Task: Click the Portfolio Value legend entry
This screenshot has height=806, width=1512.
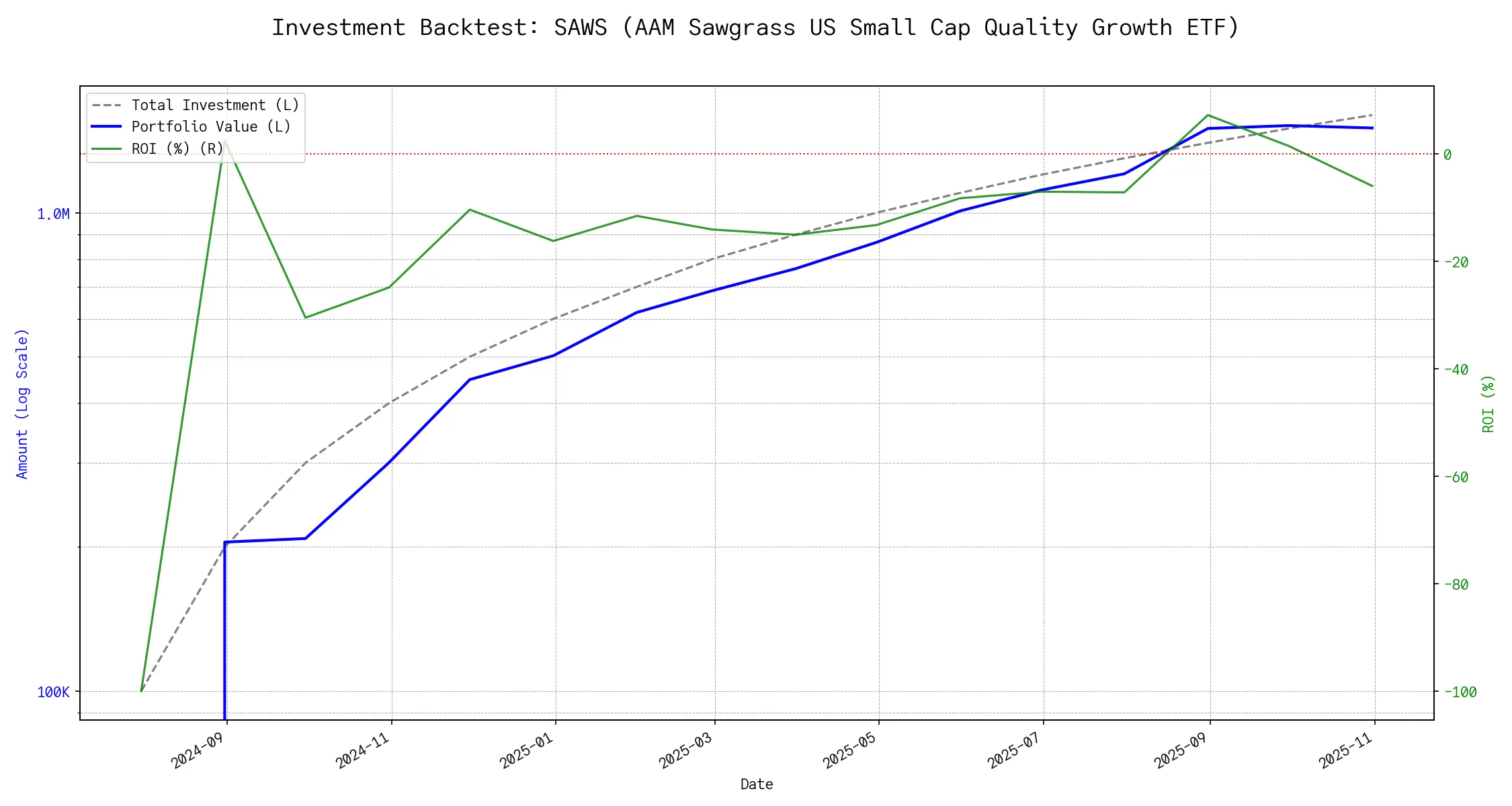Action: point(211,127)
